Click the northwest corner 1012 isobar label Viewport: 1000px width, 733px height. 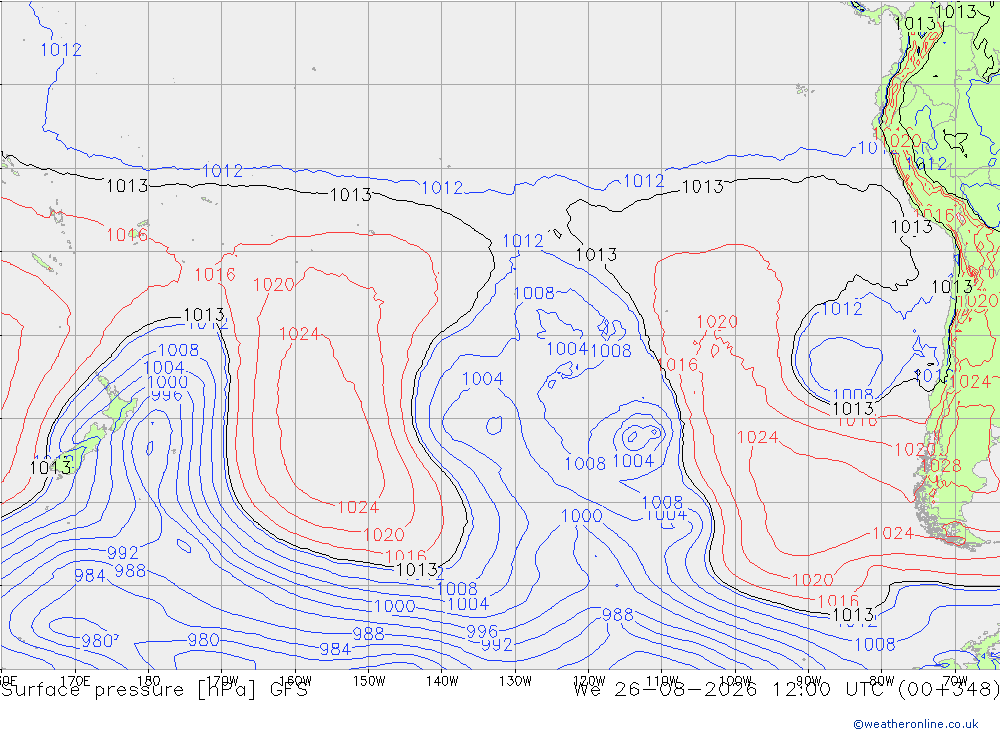coord(61,49)
